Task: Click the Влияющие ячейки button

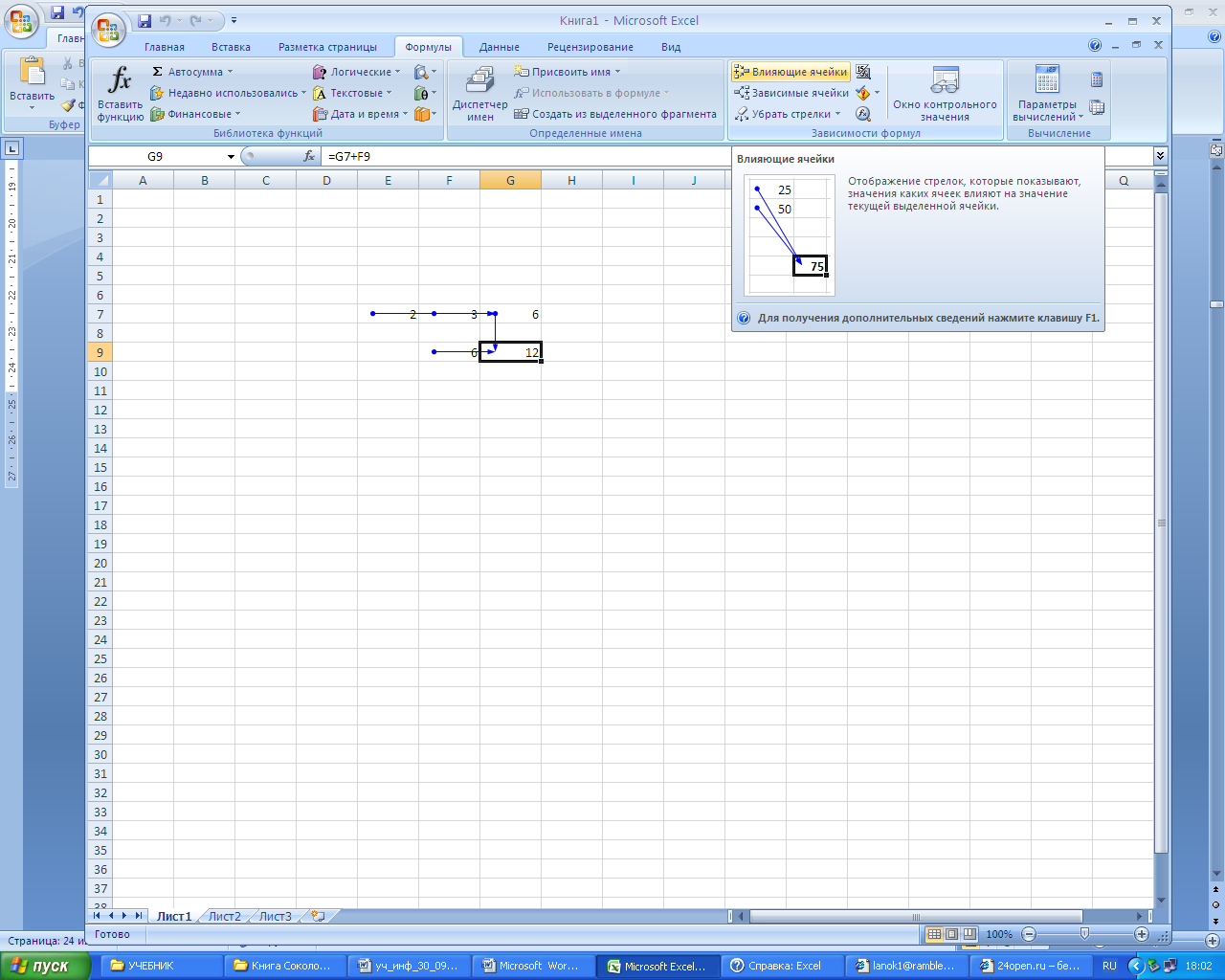Action: [791, 72]
